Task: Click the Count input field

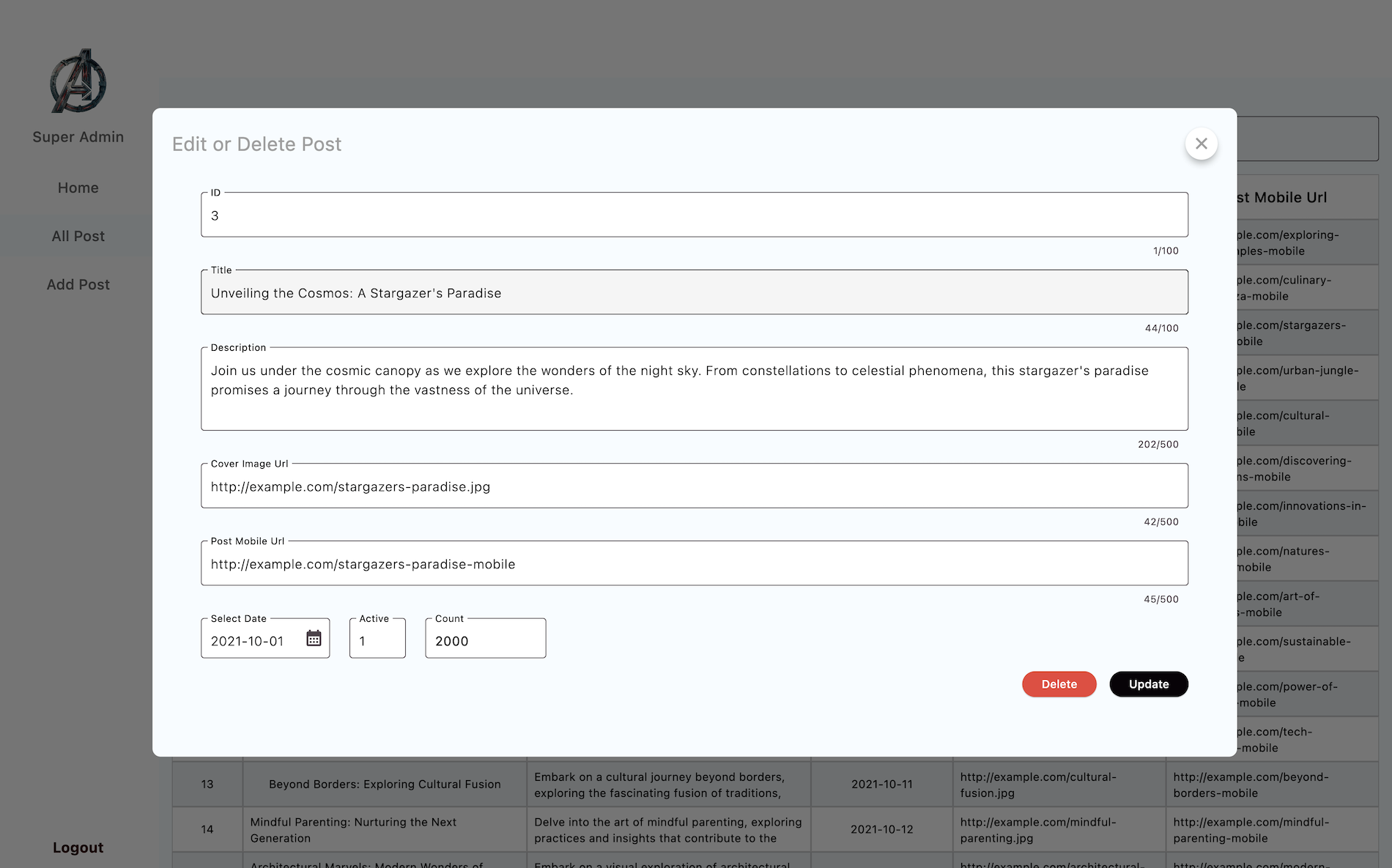Action: pos(485,639)
